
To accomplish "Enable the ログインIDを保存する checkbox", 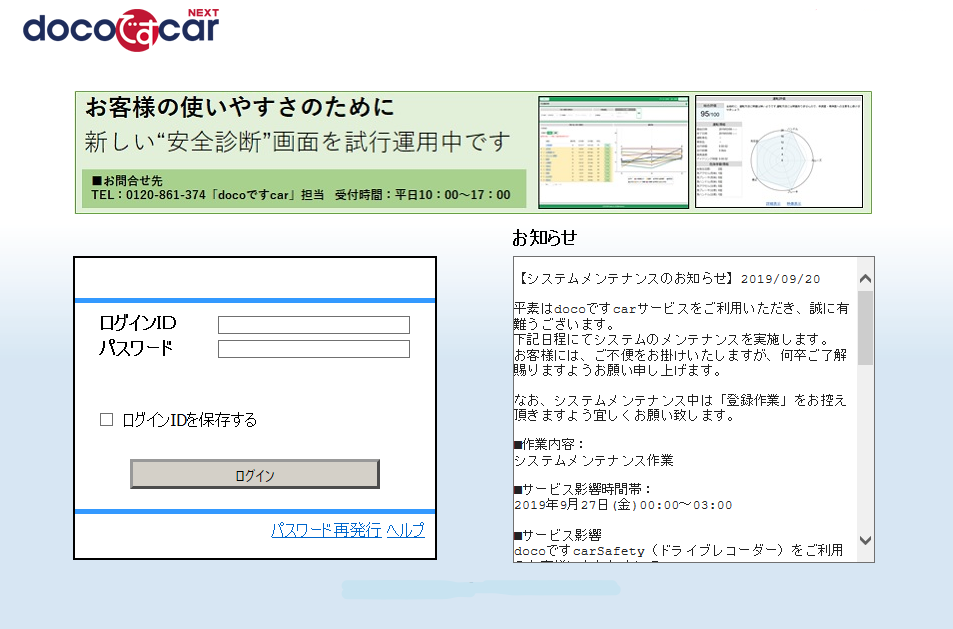I will pyautogui.click(x=106, y=419).
